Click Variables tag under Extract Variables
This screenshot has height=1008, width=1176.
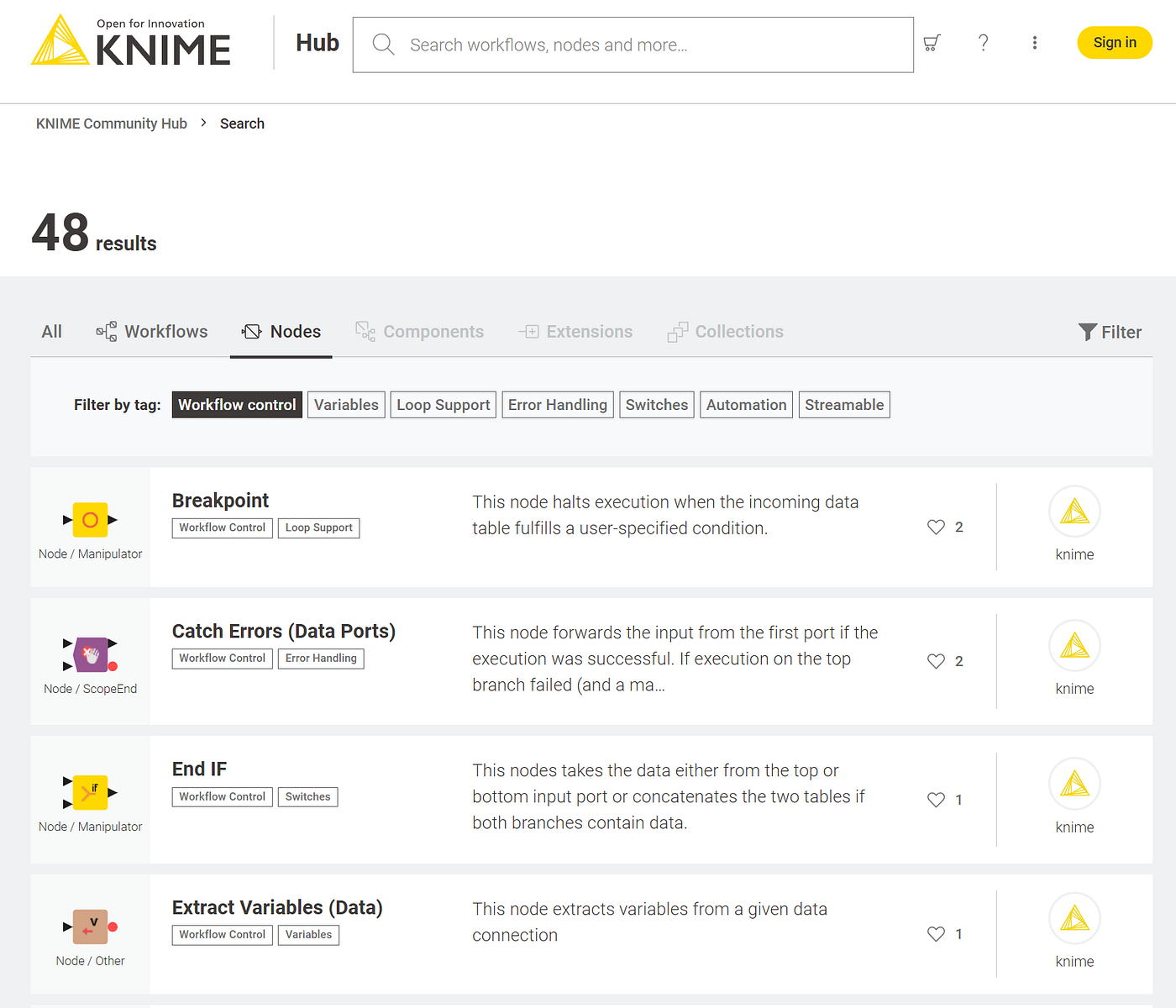pos(308,935)
